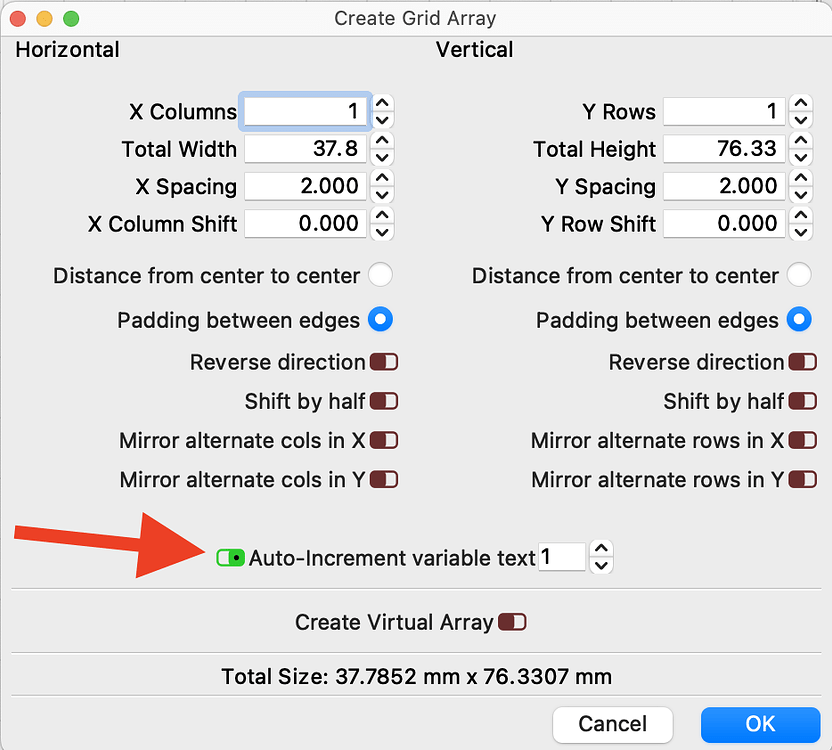This screenshot has width=832, height=750.
Task: Increment the X Columns value using the up arrow
Action: pos(381,105)
